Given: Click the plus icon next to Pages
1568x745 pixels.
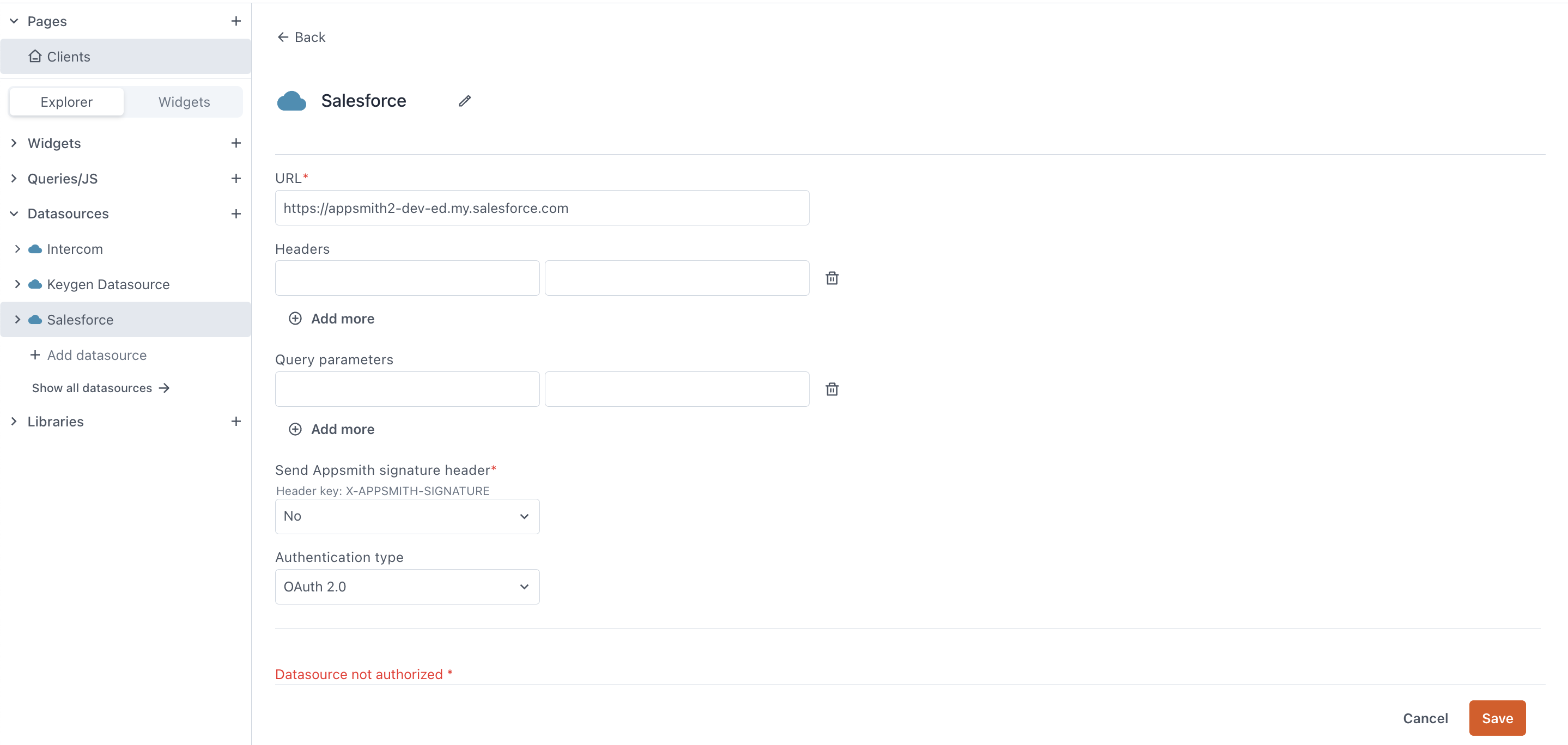Looking at the screenshot, I should (x=236, y=21).
